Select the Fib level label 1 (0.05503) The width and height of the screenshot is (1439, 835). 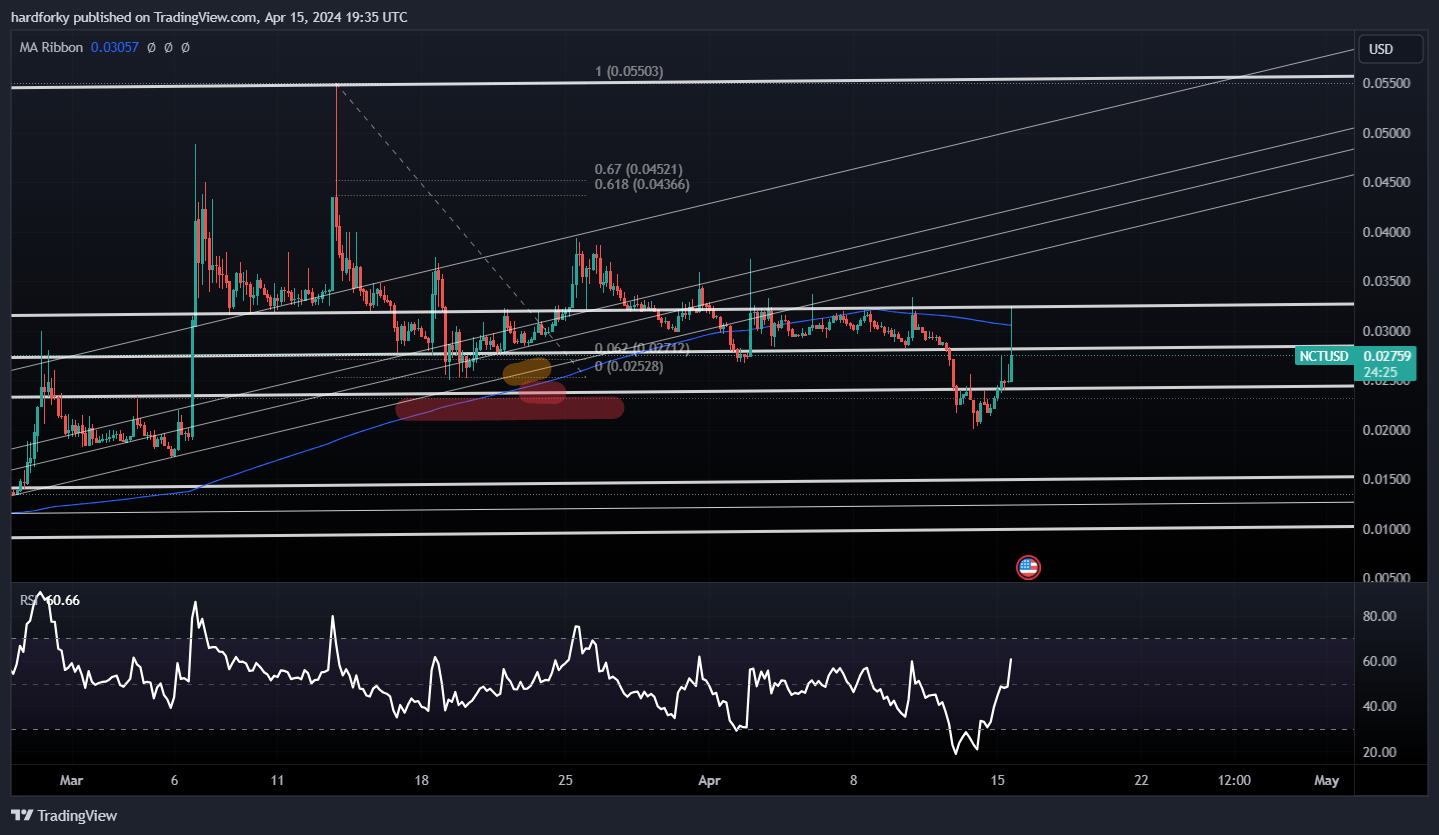[629, 72]
